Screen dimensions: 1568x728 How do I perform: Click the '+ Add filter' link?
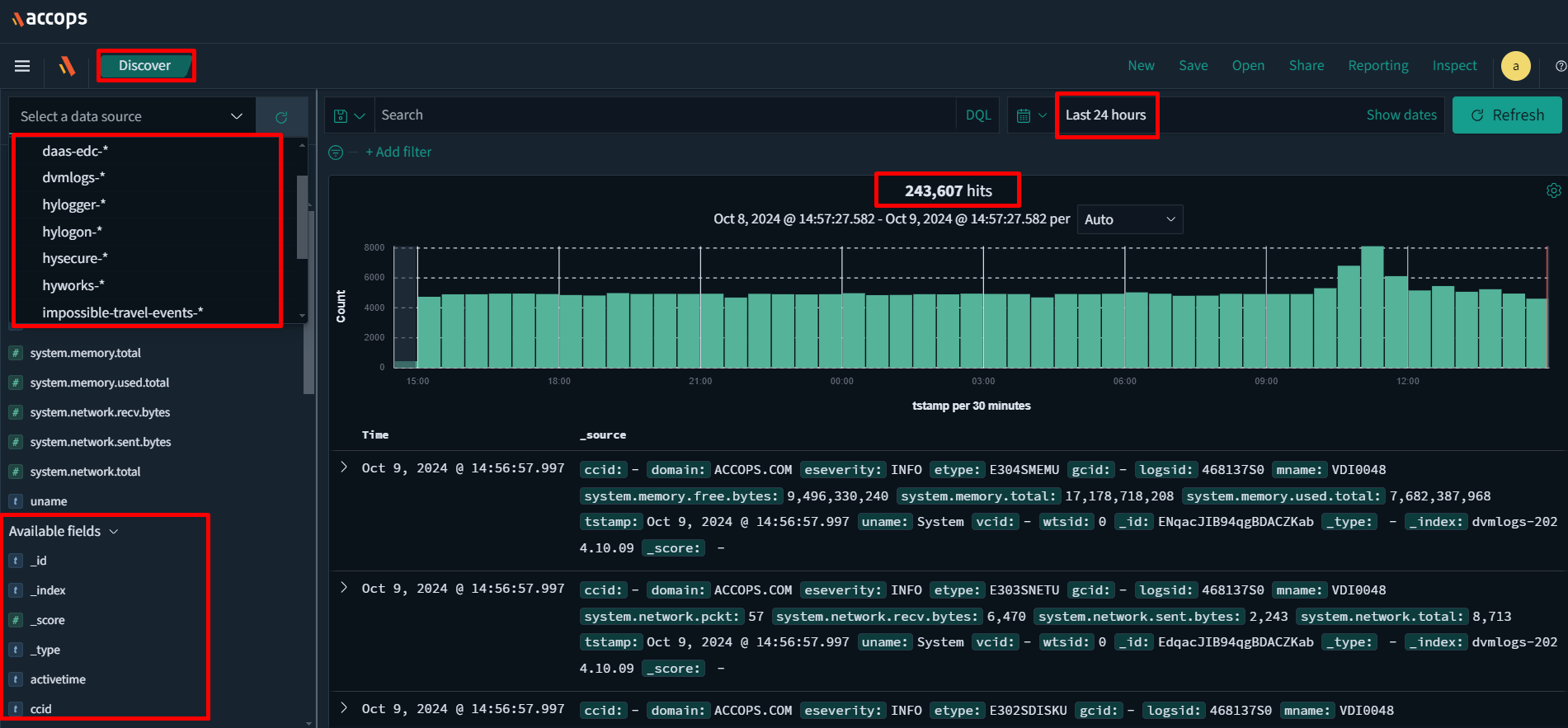tap(398, 153)
